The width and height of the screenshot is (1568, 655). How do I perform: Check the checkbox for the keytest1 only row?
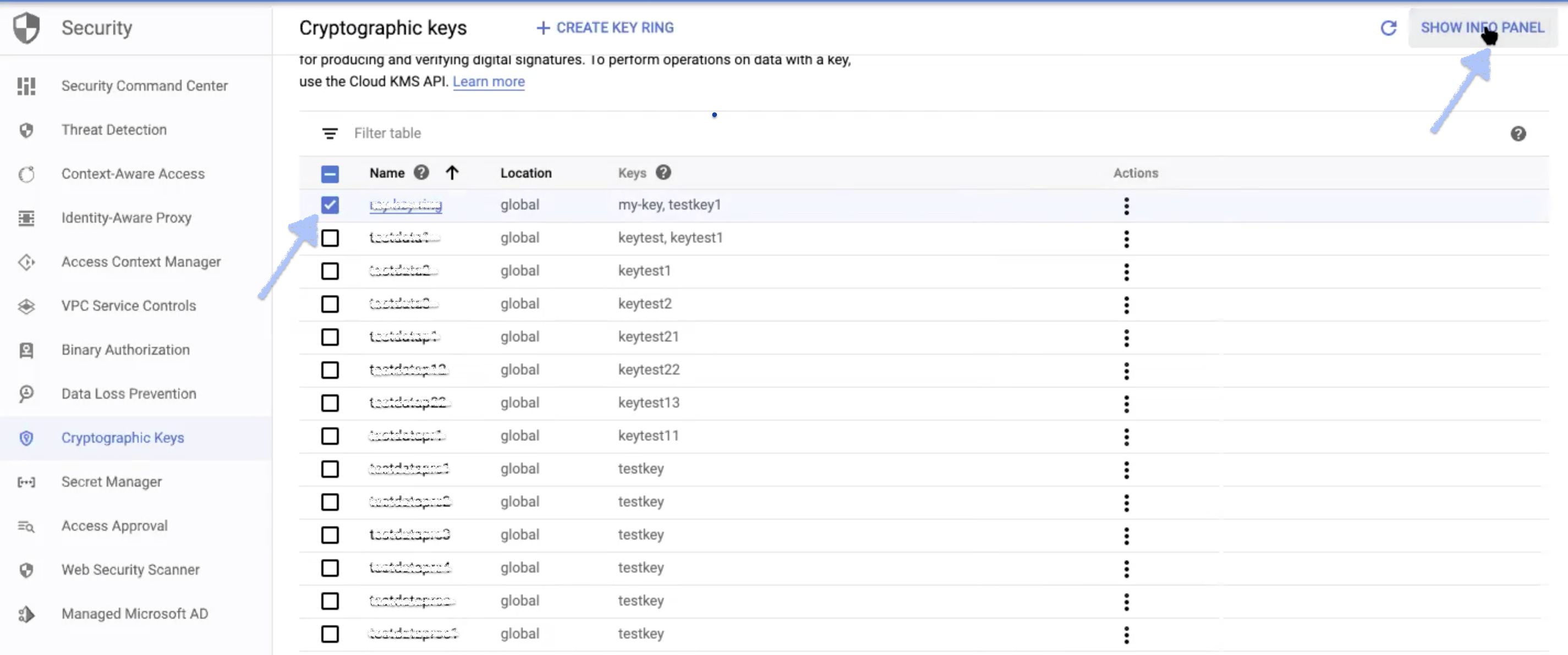[330, 271]
